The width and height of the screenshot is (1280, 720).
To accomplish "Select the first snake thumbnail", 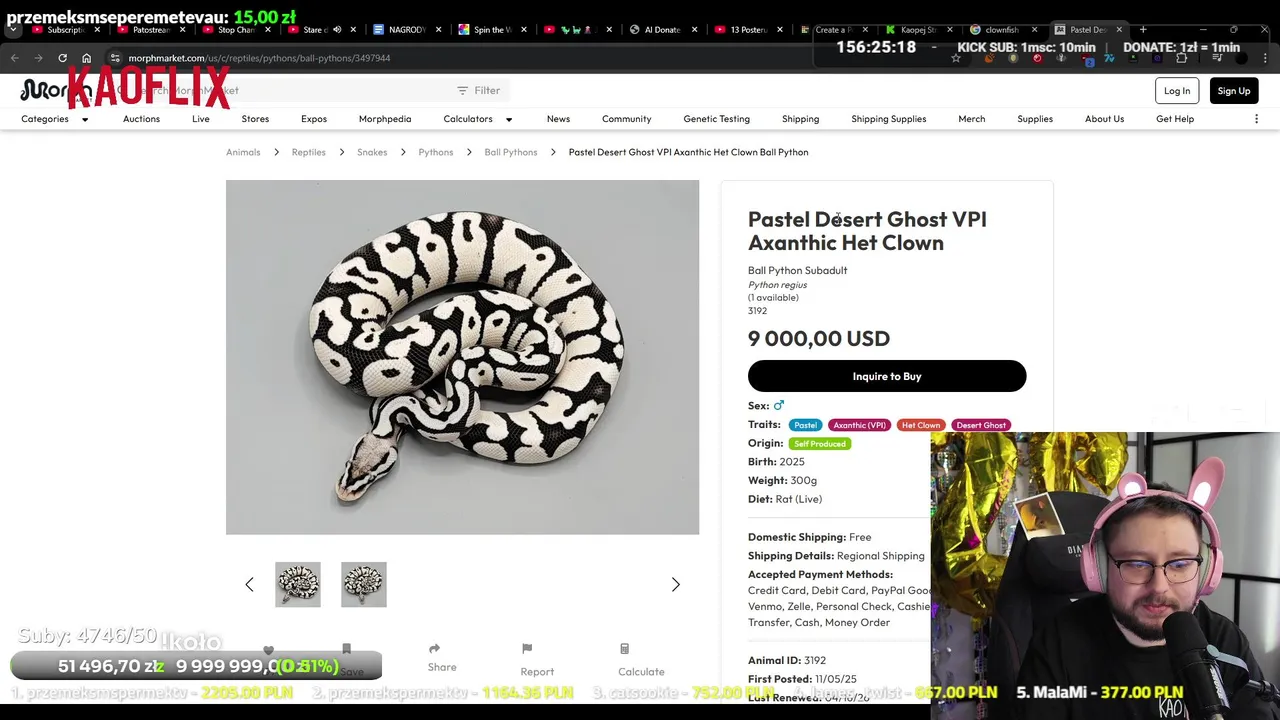I will click(298, 584).
